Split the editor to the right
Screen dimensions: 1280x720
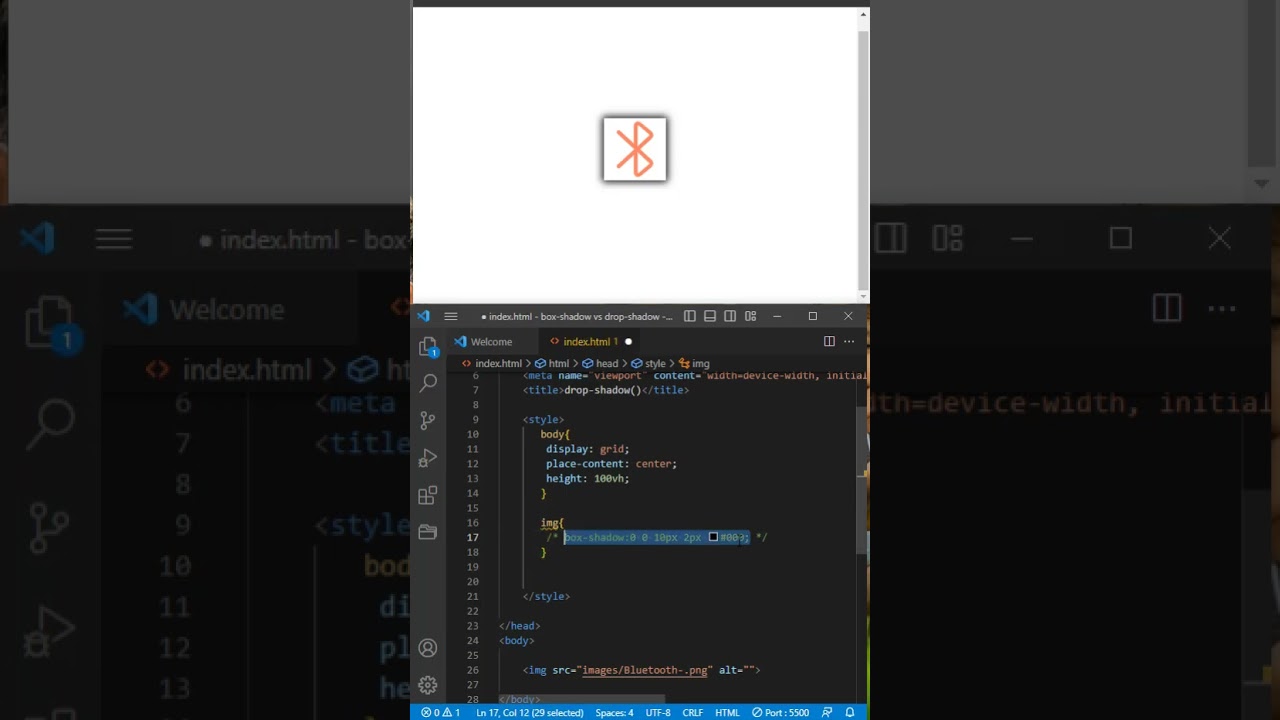[x=829, y=341]
